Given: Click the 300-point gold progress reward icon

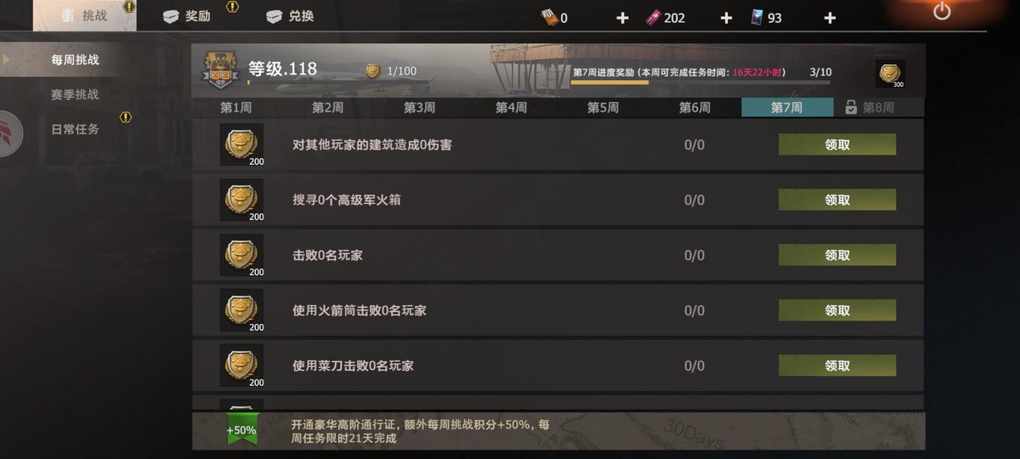Looking at the screenshot, I should pos(890,74).
